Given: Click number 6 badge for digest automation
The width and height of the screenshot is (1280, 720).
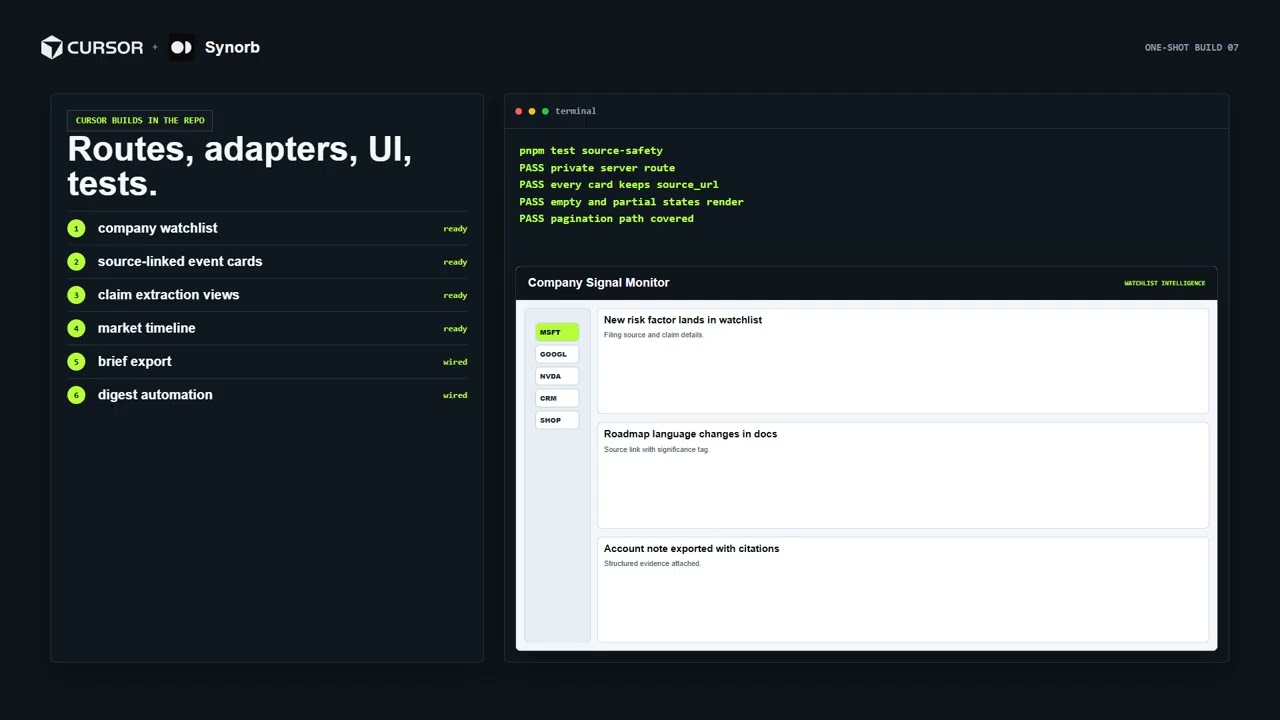Looking at the screenshot, I should [x=76, y=395].
